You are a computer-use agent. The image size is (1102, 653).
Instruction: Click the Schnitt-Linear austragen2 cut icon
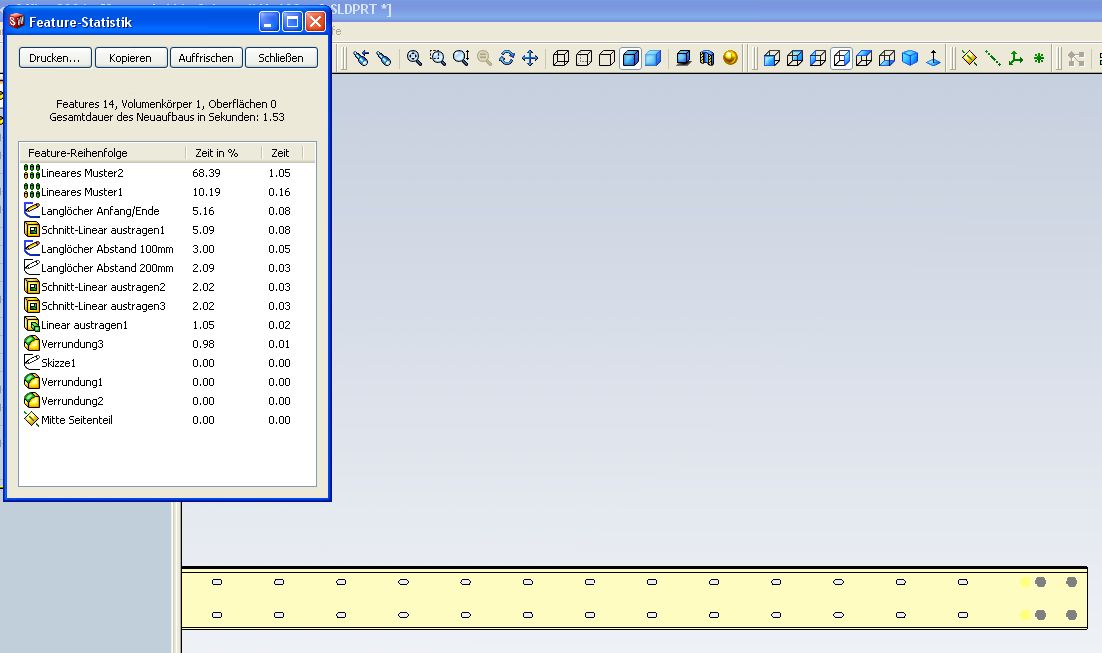pyautogui.click(x=32, y=287)
